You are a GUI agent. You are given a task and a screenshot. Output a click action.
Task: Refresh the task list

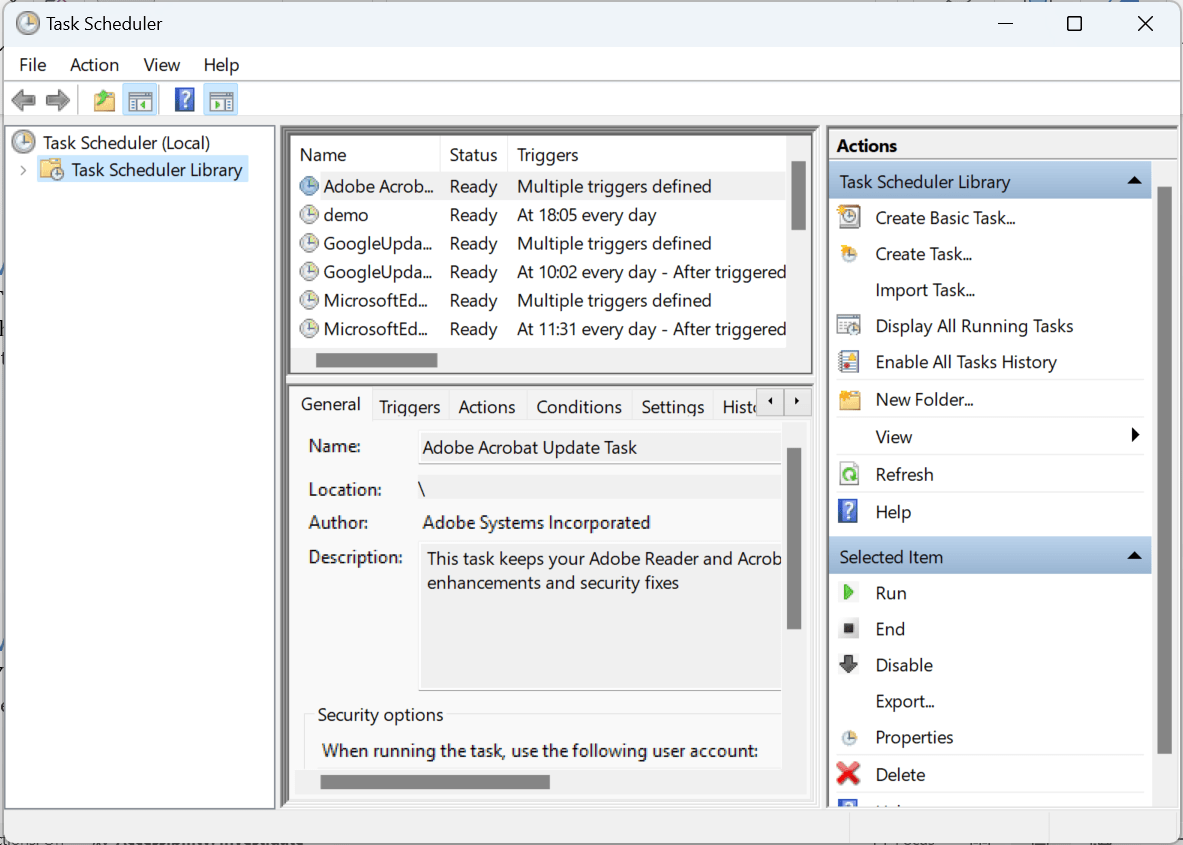[x=904, y=473]
